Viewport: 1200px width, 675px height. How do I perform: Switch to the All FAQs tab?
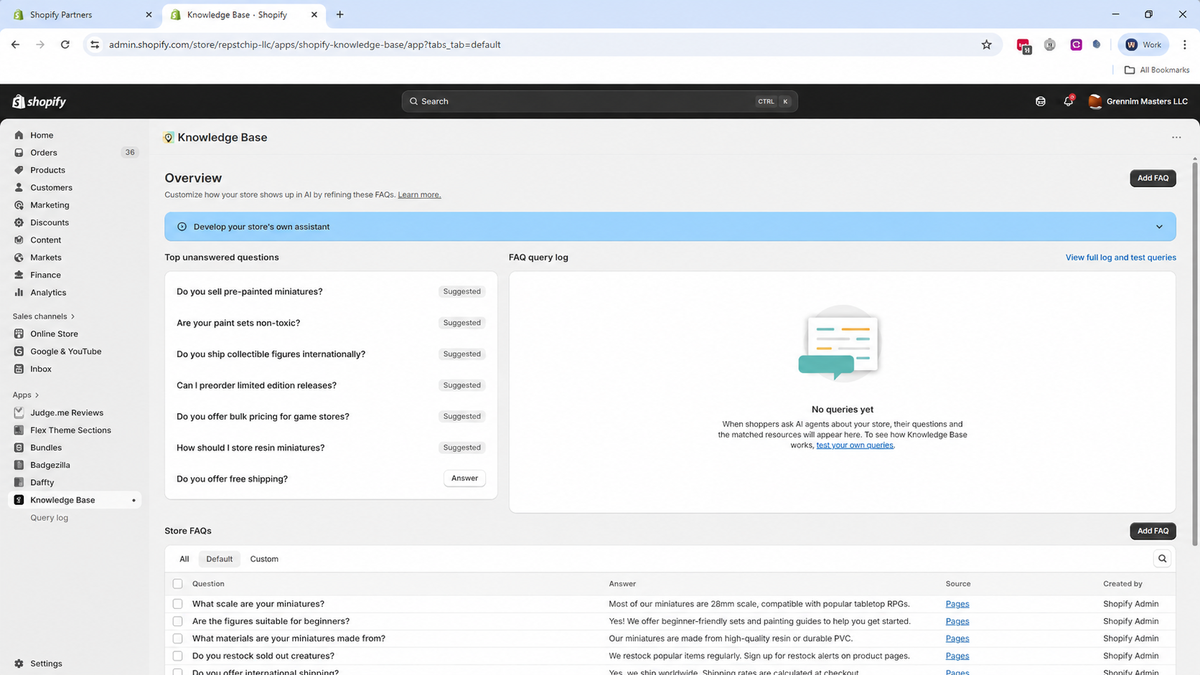pyautogui.click(x=184, y=559)
